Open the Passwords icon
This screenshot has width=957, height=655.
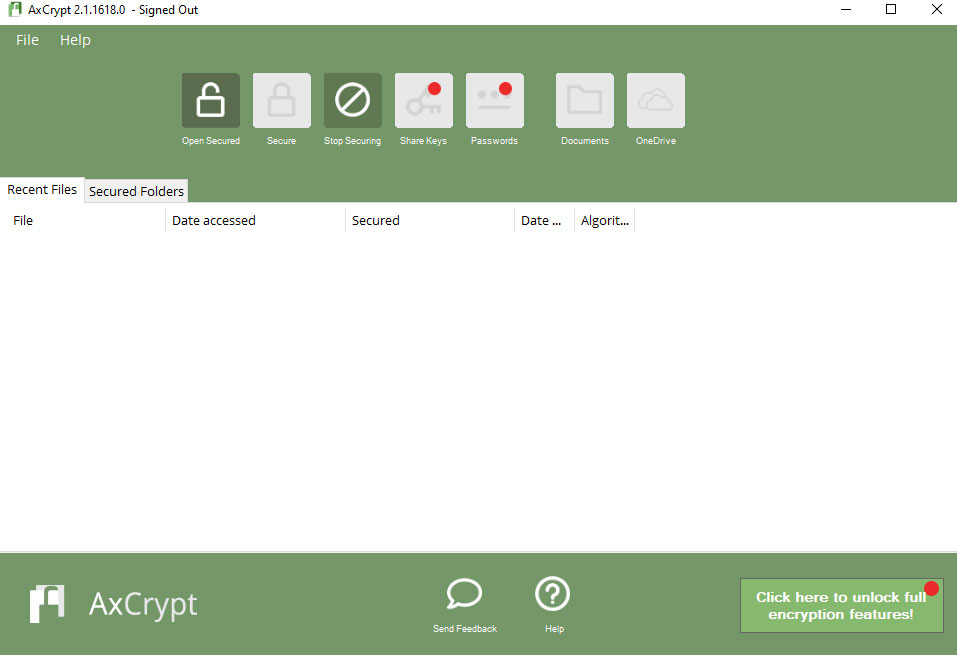(x=494, y=101)
